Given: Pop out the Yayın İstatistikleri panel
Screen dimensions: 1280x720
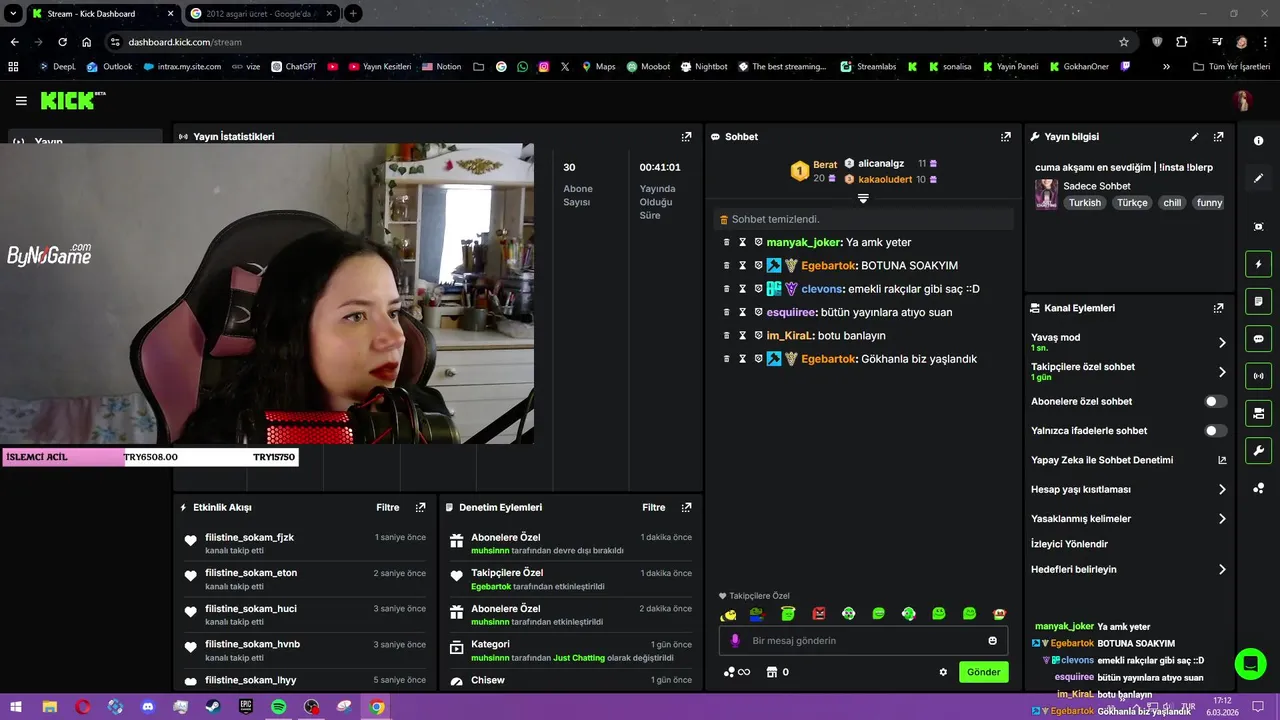Looking at the screenshot, I should pos(686,137).
